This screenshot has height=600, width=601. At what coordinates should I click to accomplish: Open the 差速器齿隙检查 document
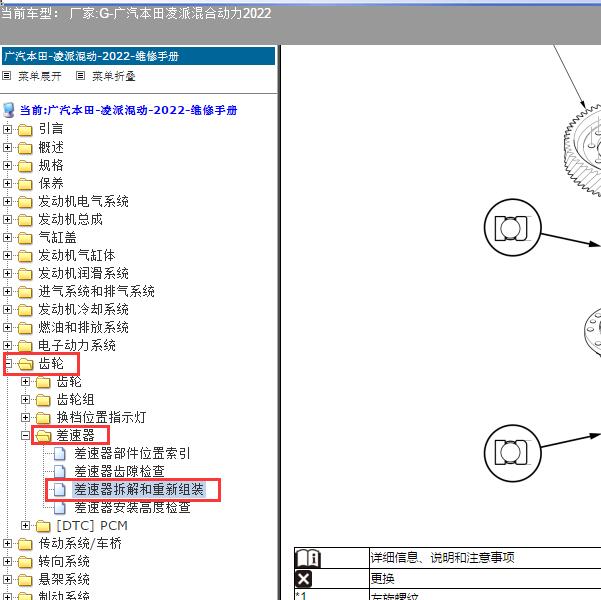(119, 471)
